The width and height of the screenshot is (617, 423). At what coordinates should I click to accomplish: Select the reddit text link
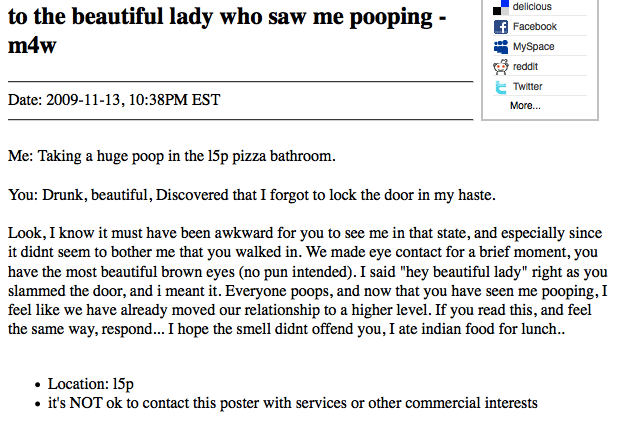(x=525, y=66)
